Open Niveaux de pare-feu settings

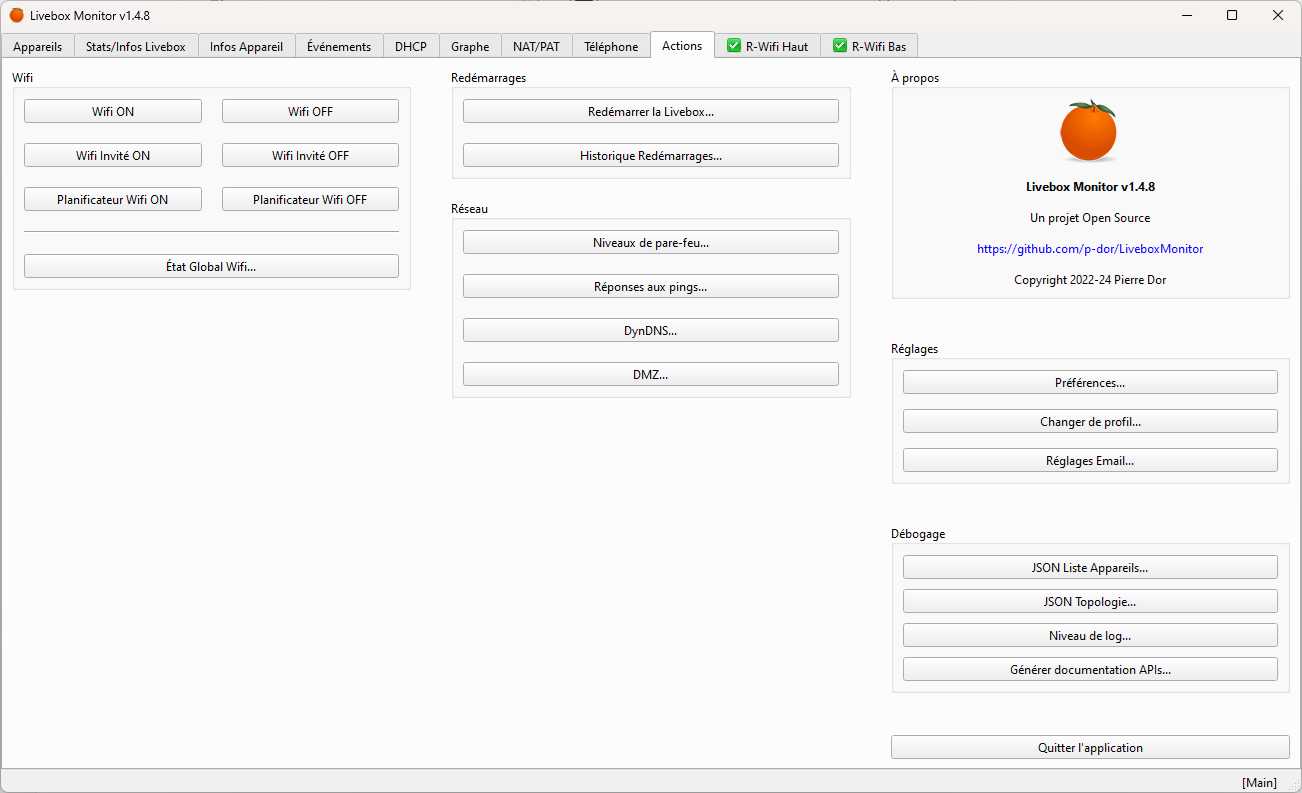[x=651, y=242]
